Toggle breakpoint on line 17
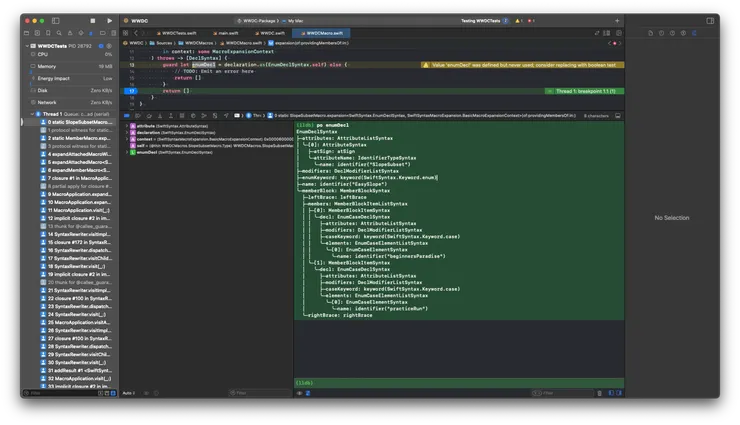 click(x=132, y=90)
